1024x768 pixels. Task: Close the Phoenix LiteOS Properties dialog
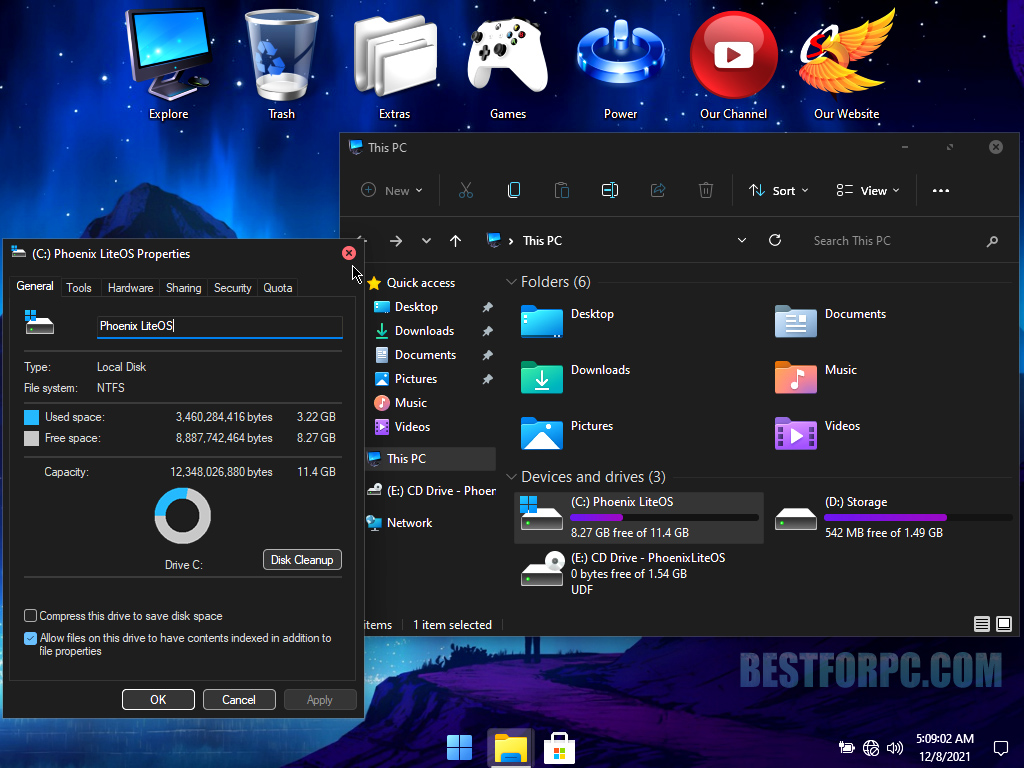(349, 253)
